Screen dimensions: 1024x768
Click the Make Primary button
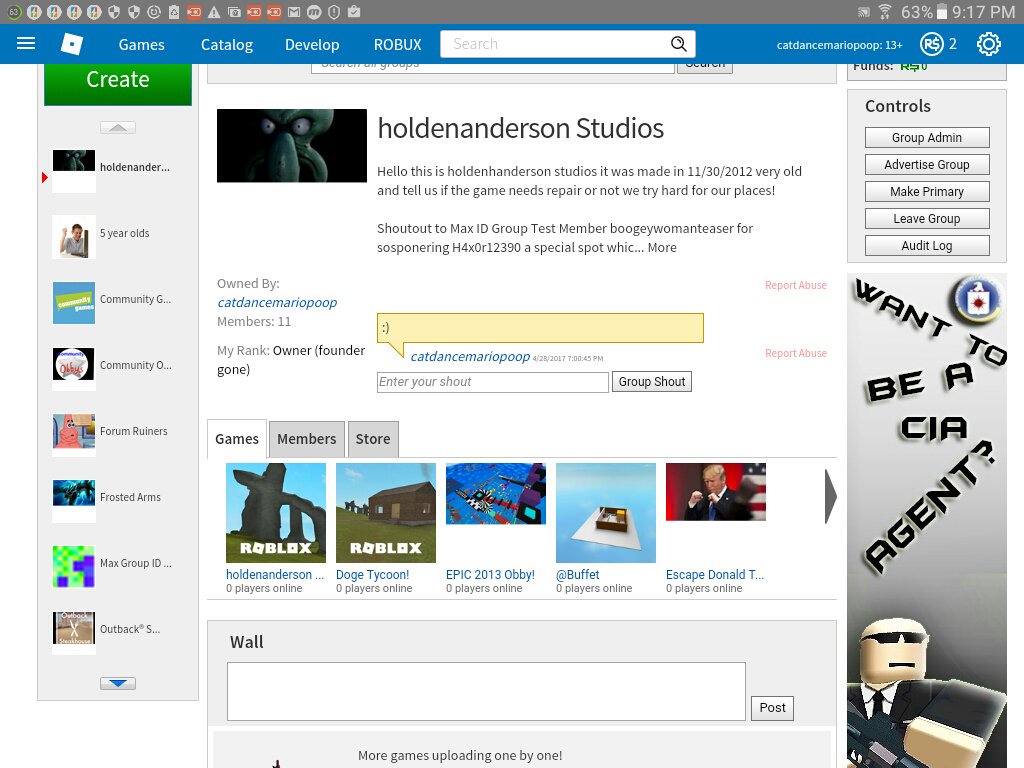coord(927,191)
